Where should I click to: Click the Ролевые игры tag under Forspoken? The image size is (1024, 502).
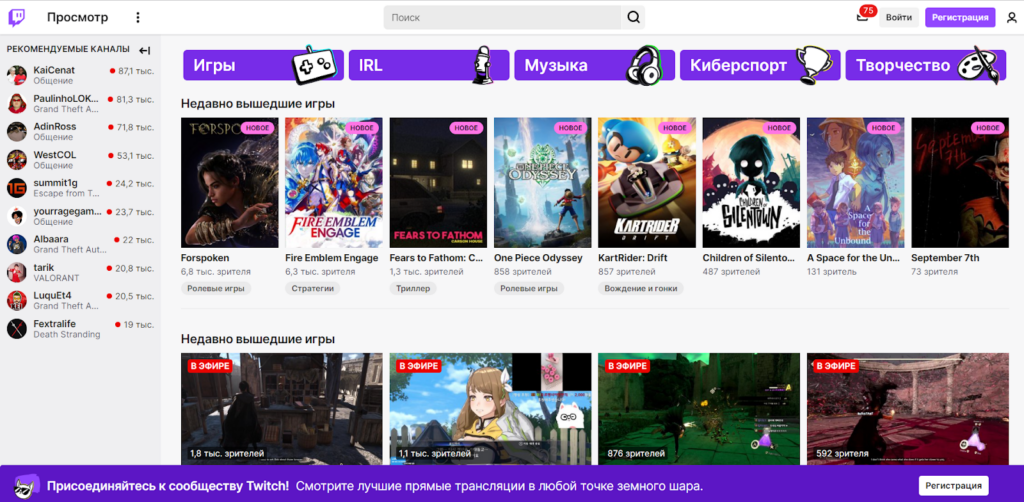click(x=216, y=288)
